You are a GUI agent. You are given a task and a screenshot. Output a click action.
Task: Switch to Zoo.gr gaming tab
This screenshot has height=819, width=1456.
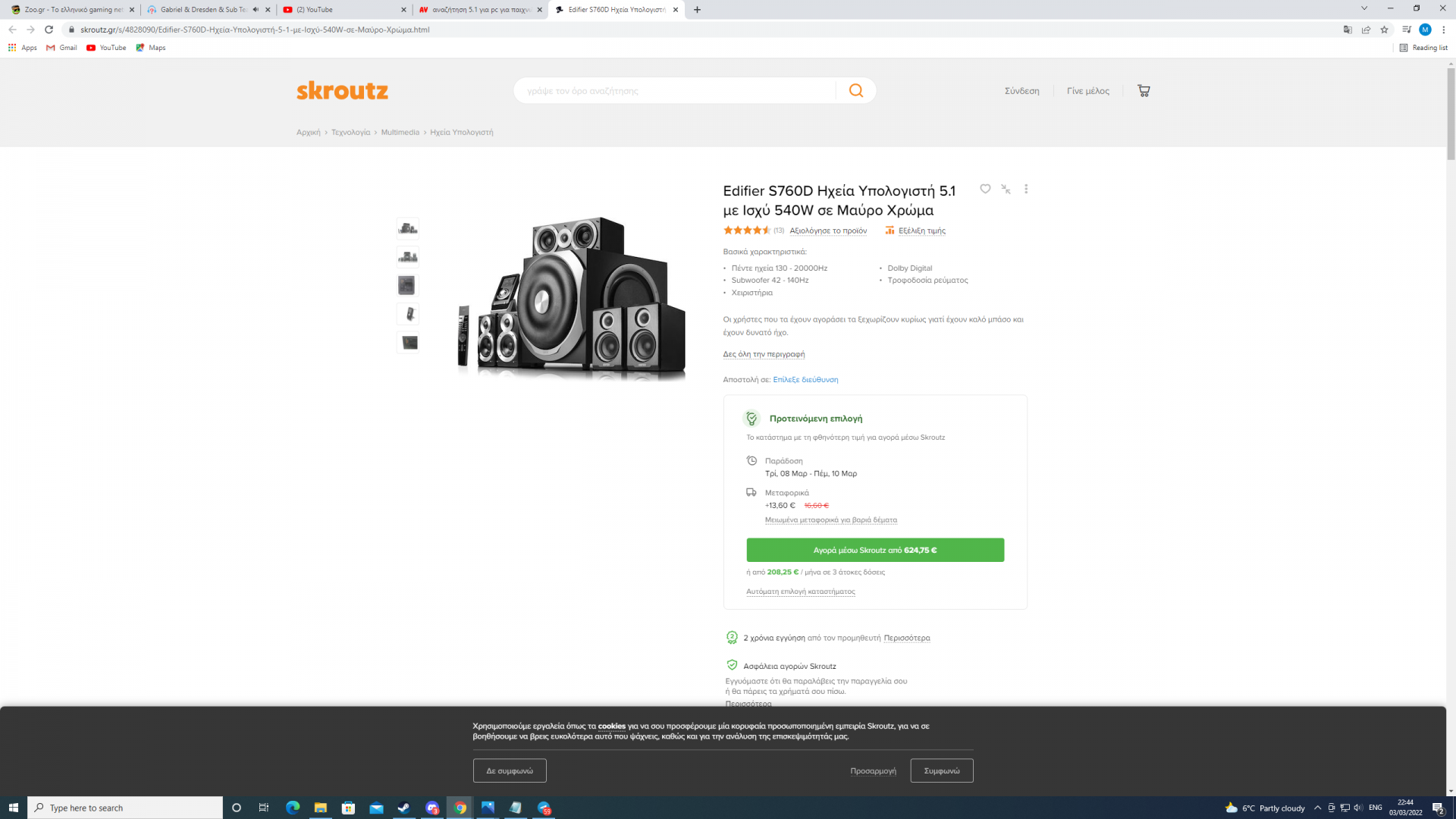[x=68, y=10]
